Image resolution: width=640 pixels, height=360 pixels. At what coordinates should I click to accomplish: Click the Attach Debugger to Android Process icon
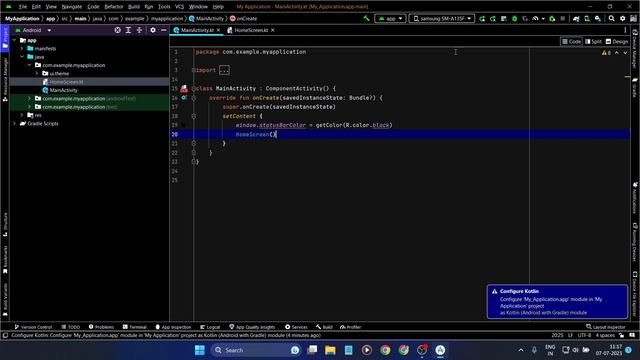pos(552,18)
